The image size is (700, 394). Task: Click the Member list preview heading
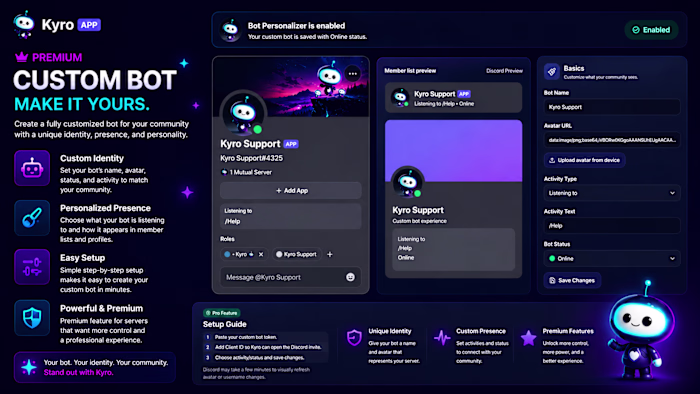pos(410,71)
